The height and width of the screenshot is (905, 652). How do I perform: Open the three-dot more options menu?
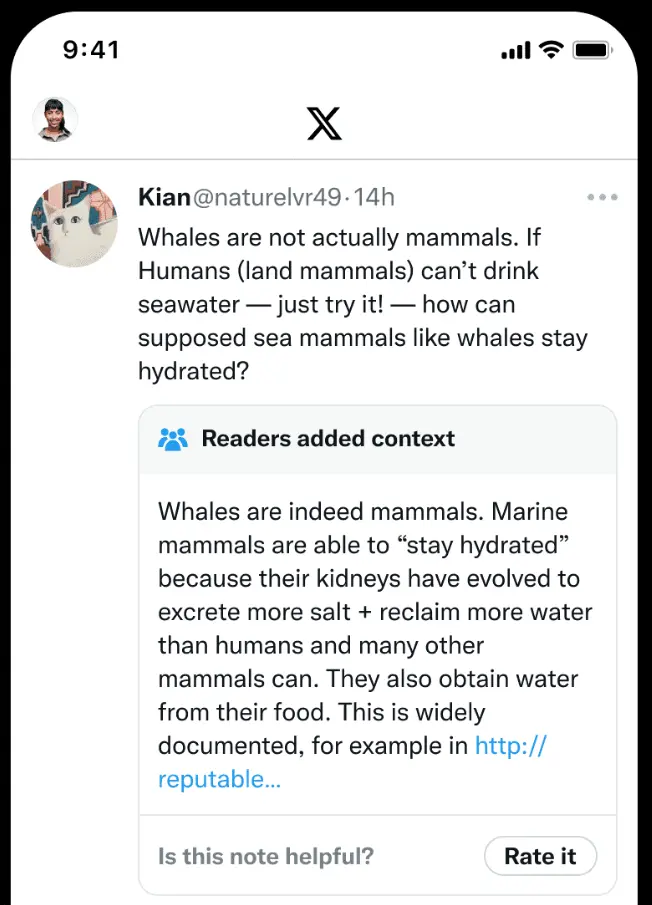(602, 197)
